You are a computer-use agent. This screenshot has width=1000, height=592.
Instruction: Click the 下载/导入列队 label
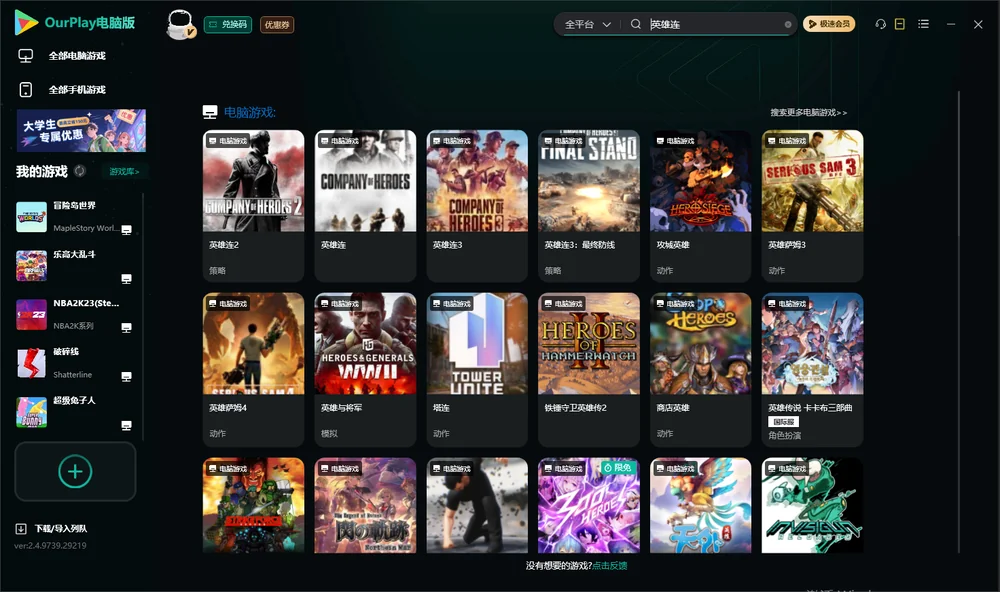[x=61, y=529]
